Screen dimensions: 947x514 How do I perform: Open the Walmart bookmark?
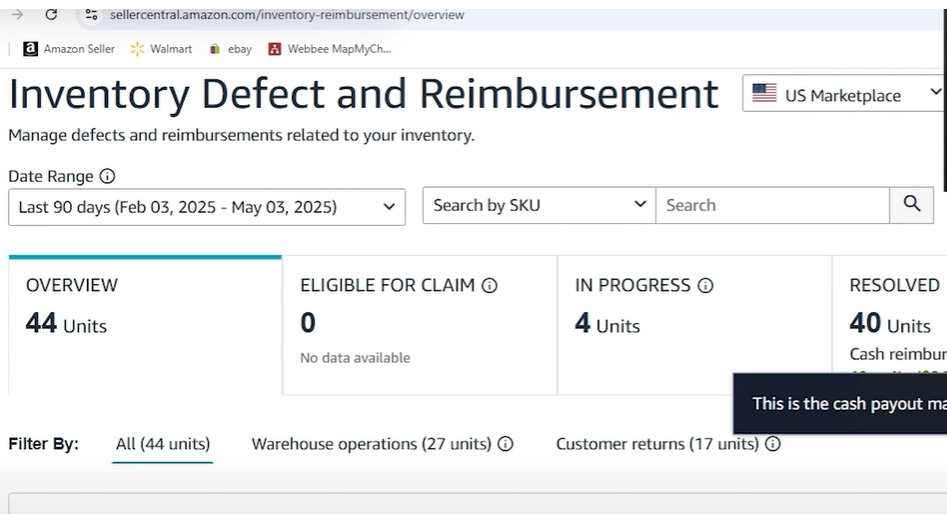tap(161, 48)
